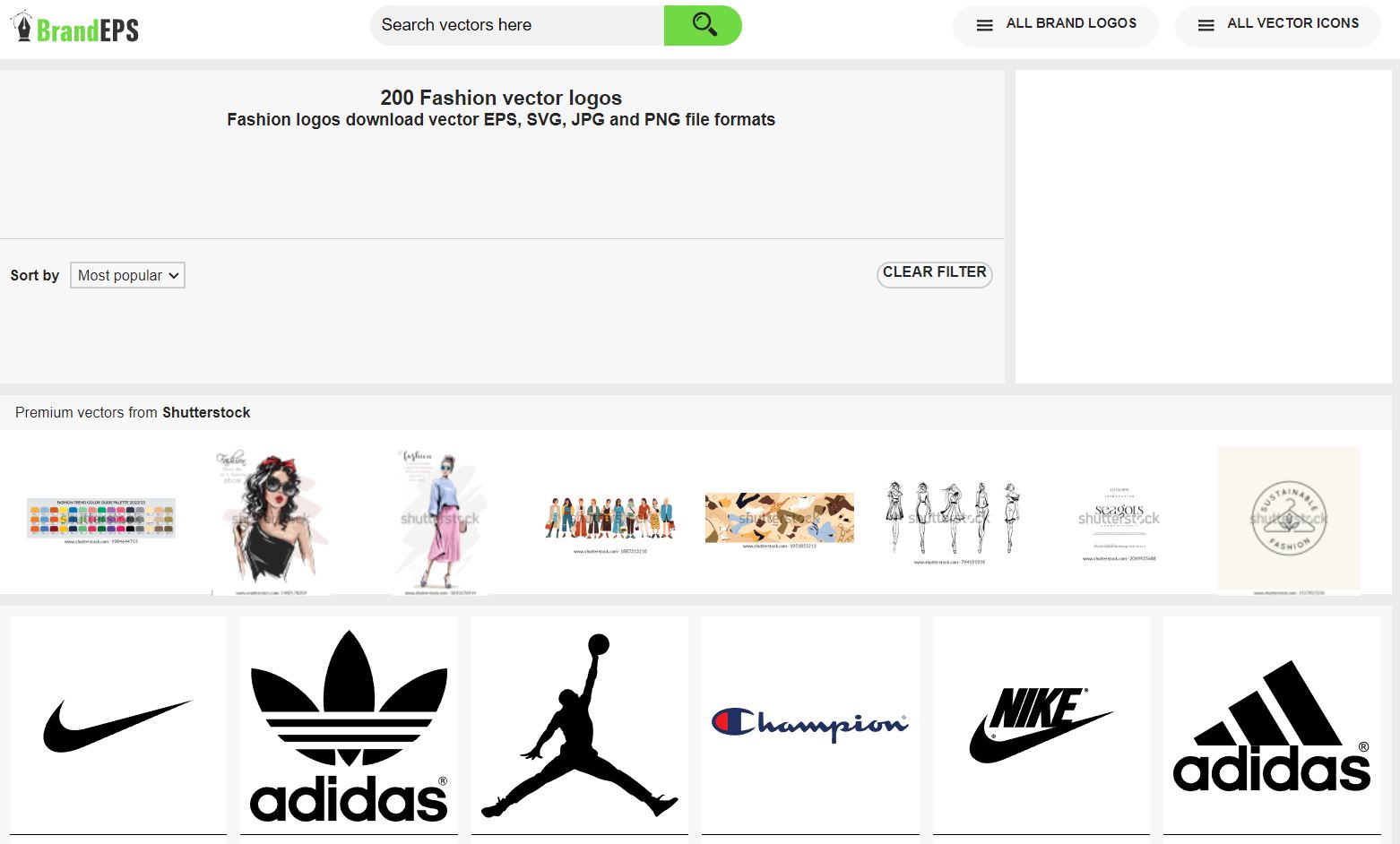Open the Sustainable Fashion hanger badge thumbnail
Screen dimensions: 1400x844
(1289, 521)
